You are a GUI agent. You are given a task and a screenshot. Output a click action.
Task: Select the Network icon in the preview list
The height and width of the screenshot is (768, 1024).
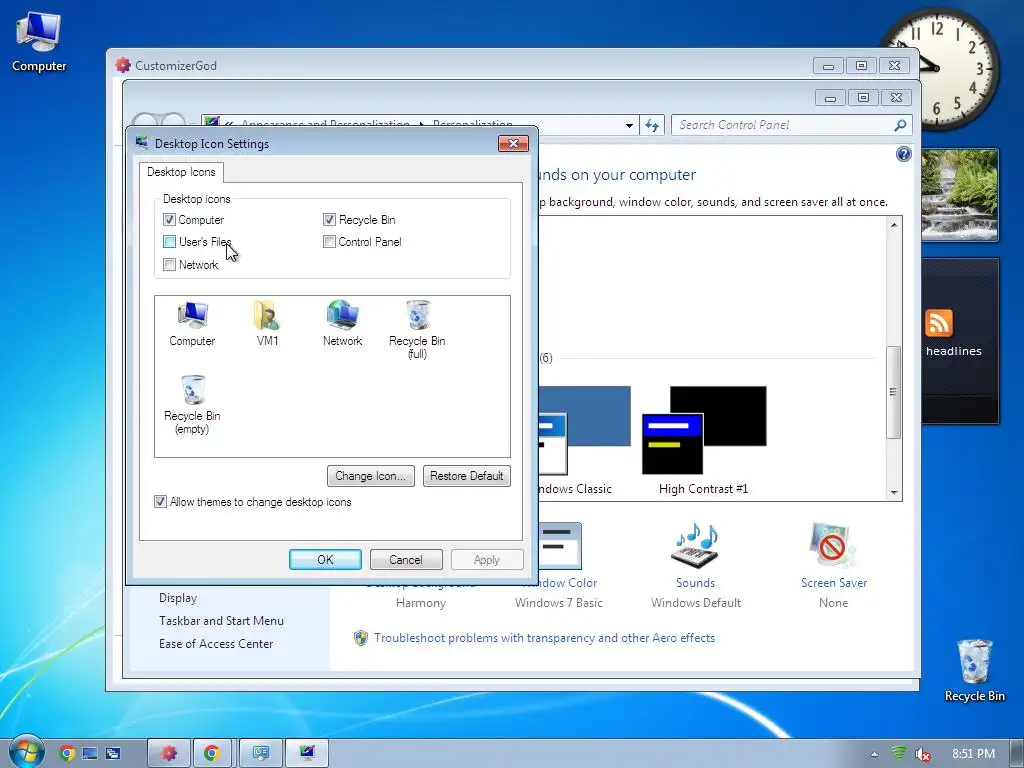(342, 324)
